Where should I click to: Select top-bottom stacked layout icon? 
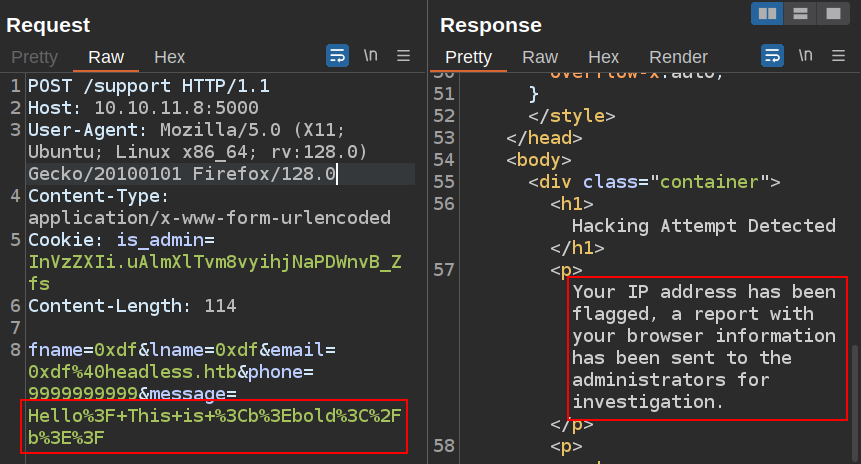click(799, 13)
